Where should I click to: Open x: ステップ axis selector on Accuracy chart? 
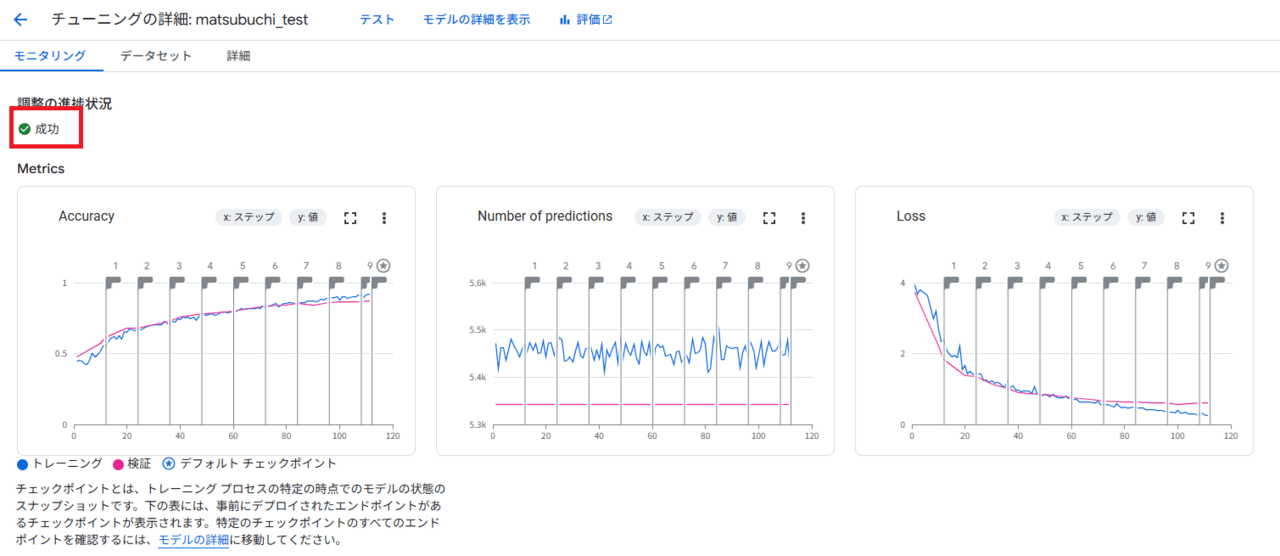[x=249, y=217]
